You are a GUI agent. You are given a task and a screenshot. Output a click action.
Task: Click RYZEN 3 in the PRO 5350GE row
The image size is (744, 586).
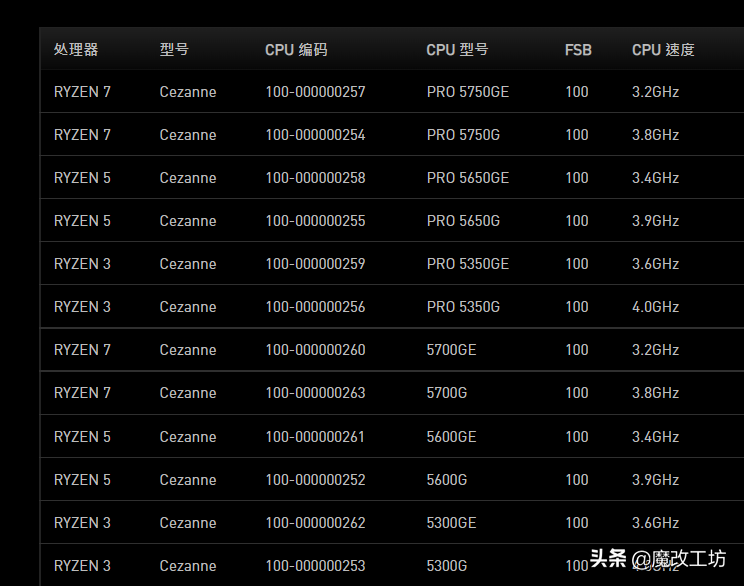(82, 264)
